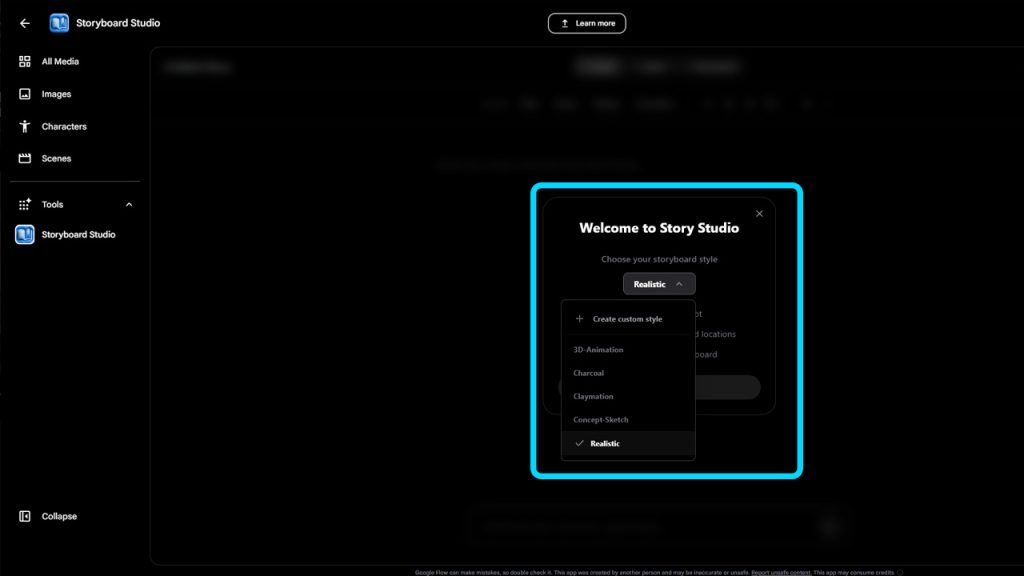
Task: Select the checked Realistic style option
Action: pyautogui.click(x=628, y=443)
